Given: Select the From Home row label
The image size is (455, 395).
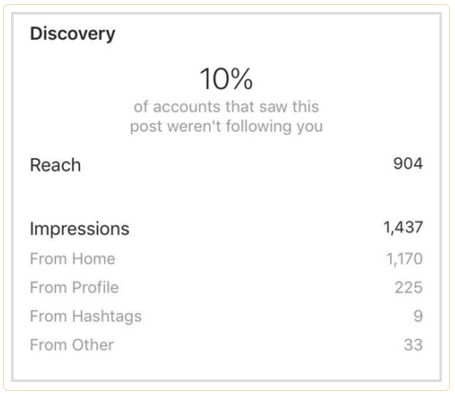Looking at the screenshot, I should pyautogui.click(x=72, y=259).
